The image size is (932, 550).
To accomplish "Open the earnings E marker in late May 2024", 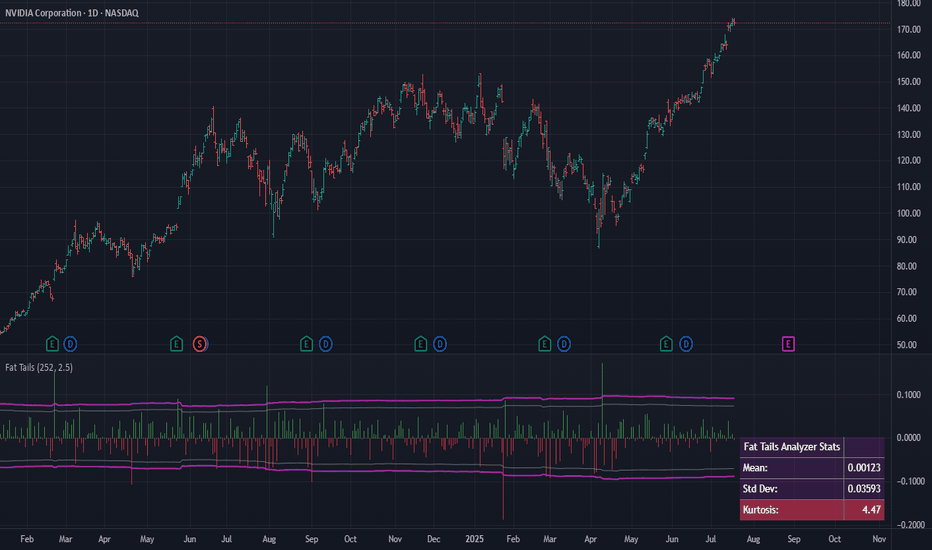I will (177, 344).
